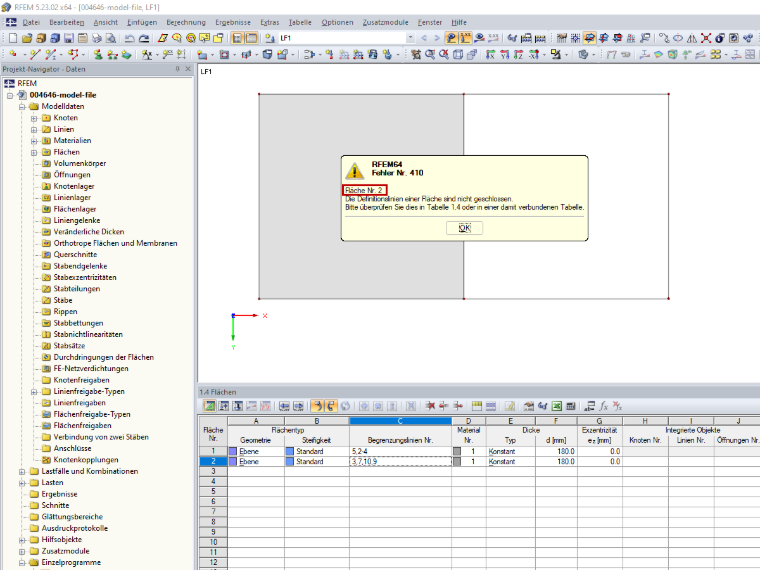This screenshot has height=570, width=760.
Task: Open the Hilfe menu
Action: click(459, 22)
